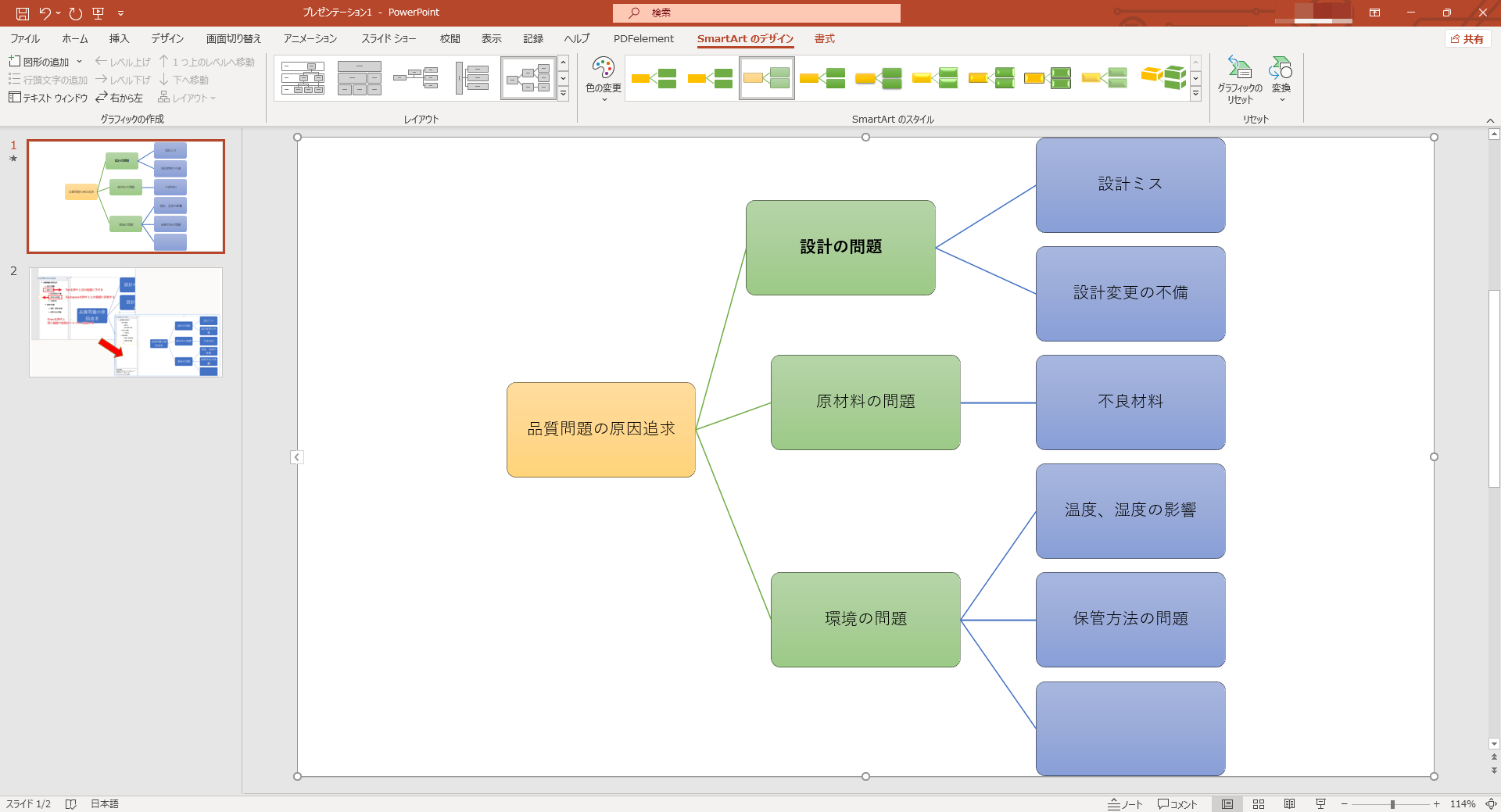Toggle the テキスト ウィンドウ pane
The height and width of the screenshot is (812, 1501).
[48, 98]
